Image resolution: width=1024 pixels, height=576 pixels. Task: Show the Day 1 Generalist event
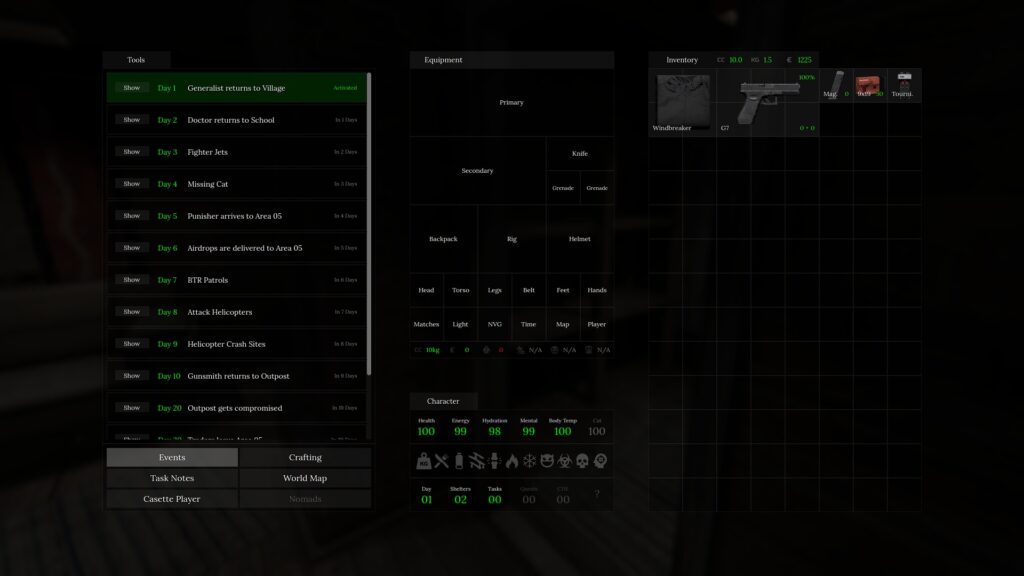click(131, 88)
